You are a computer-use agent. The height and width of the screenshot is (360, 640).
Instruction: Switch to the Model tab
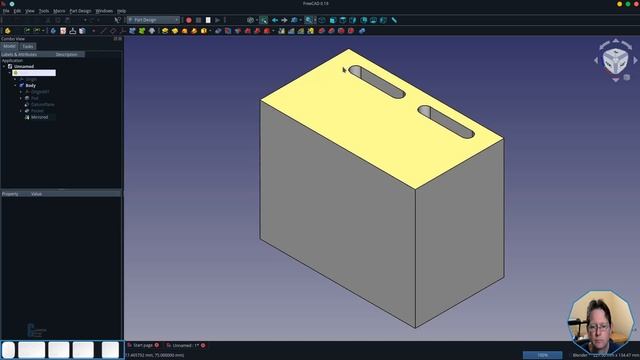[x=9, y=47]
